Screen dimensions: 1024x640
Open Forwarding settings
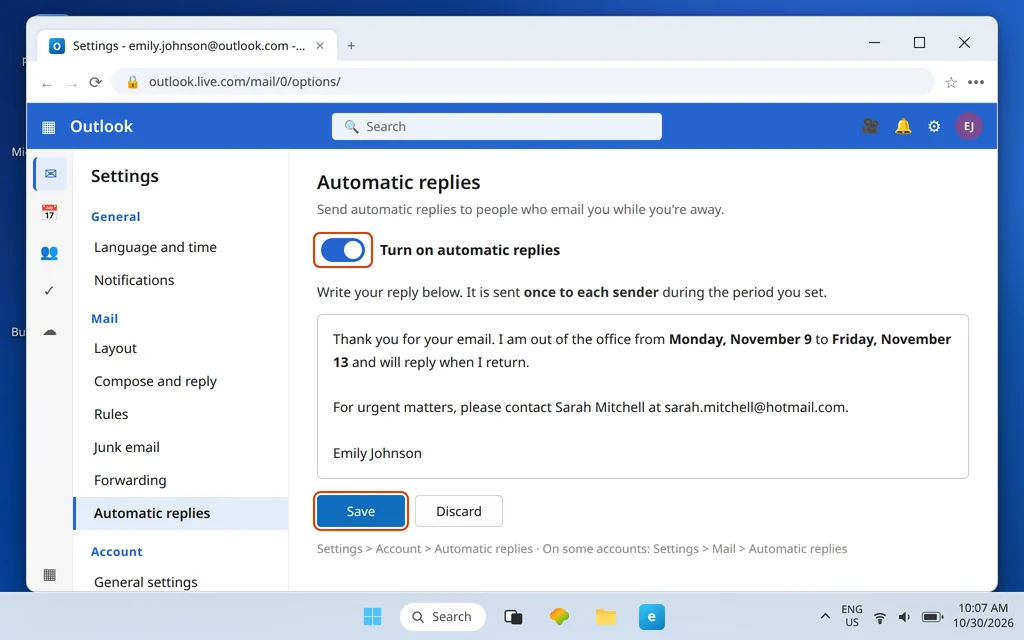pos(130,481)
